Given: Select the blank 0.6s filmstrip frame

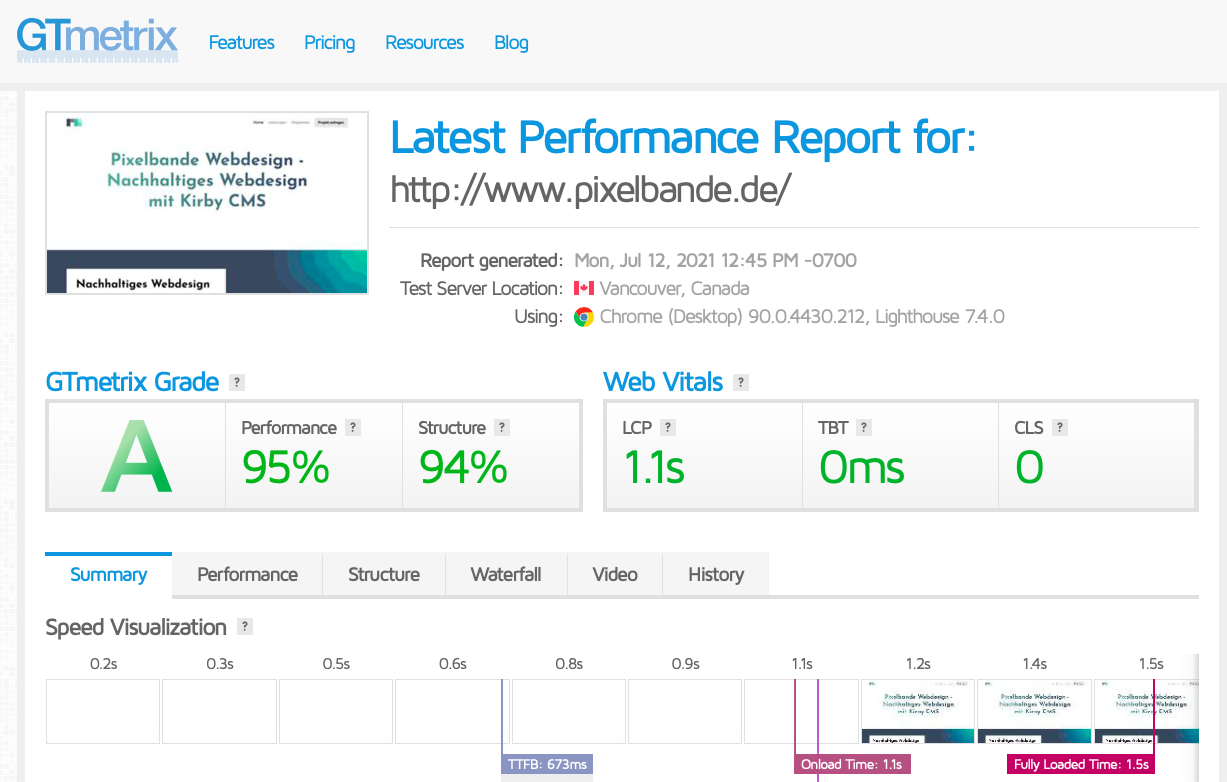Looking at the screenshot, I should click(x=452, y=712).
